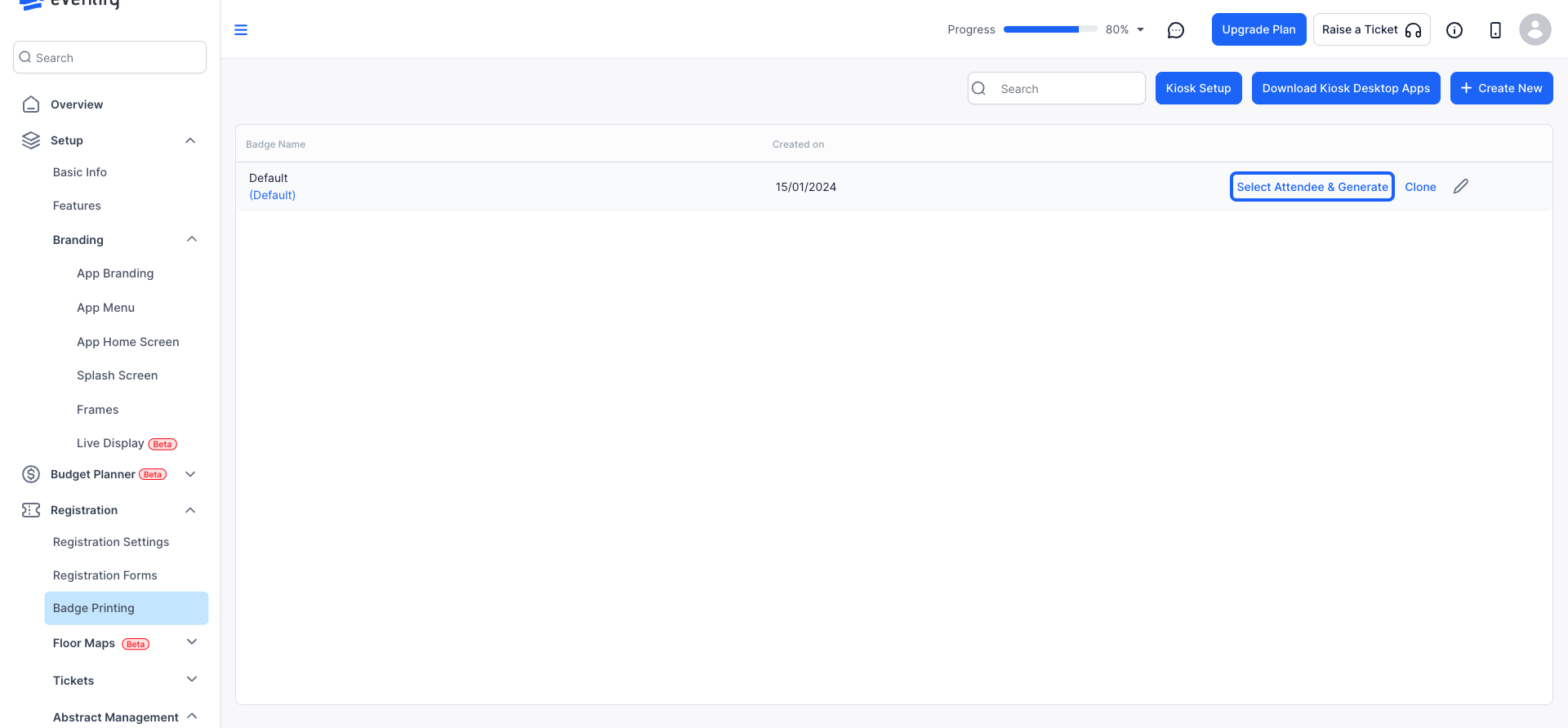The width and height of the screenshot is (1568, 728).
Task: Collapse the Branding submenu chevron
Action: 192,239
